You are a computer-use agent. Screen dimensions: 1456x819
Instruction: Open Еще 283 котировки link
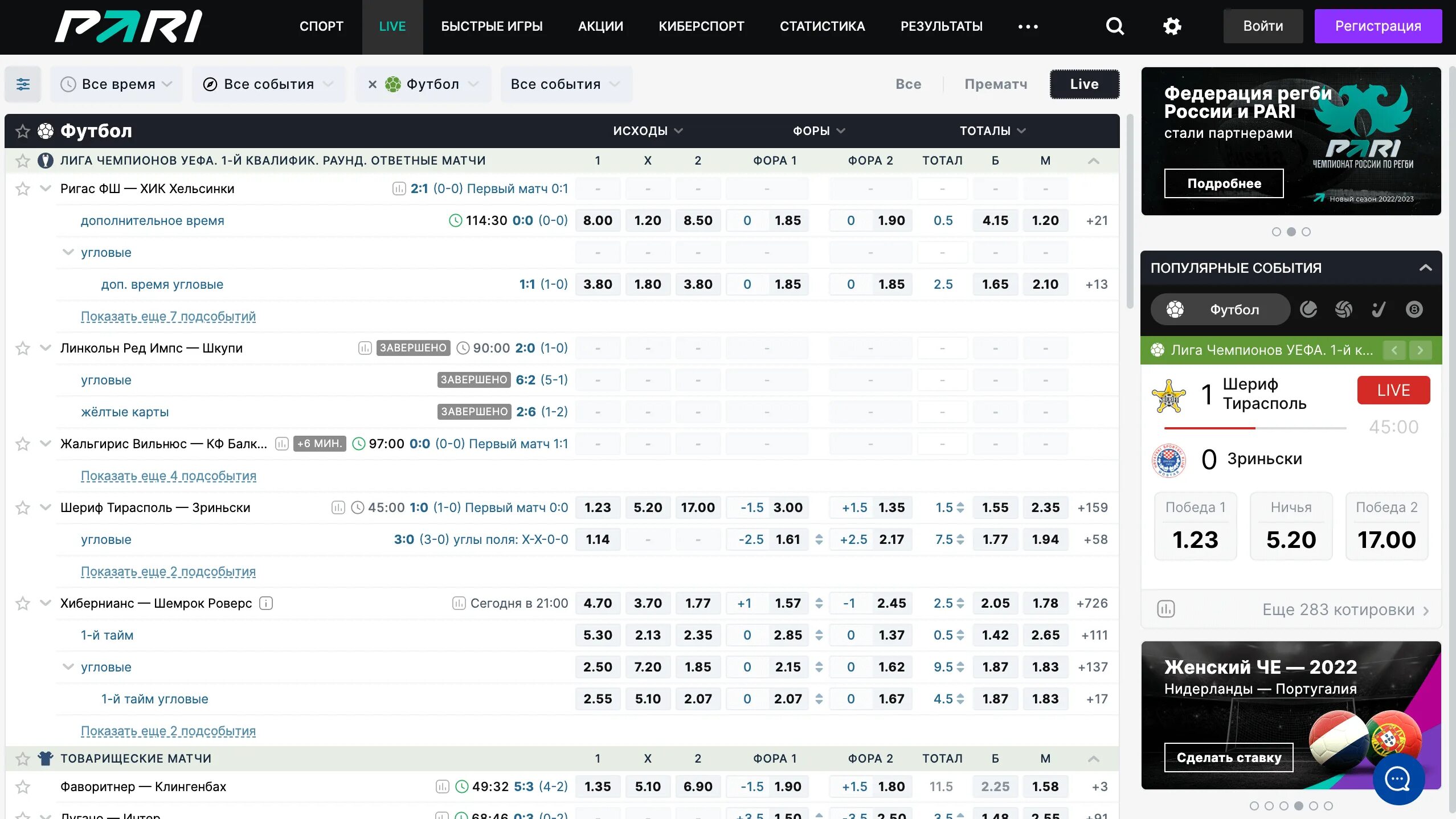tap(1345, 610)
